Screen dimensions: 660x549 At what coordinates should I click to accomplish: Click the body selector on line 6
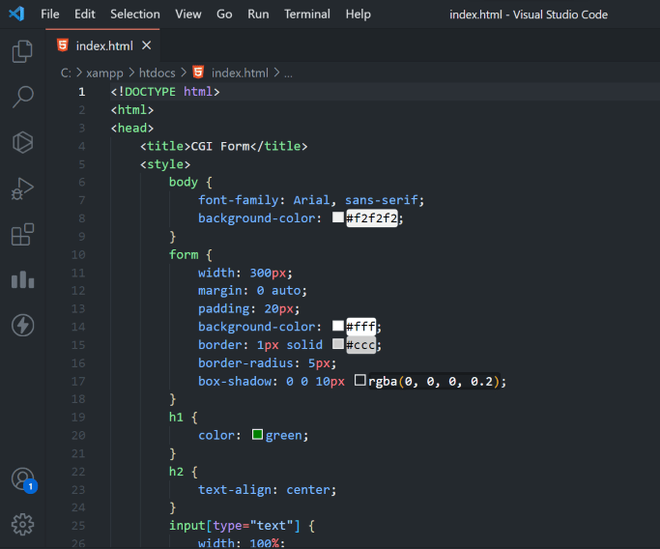(x=183, y=182)
